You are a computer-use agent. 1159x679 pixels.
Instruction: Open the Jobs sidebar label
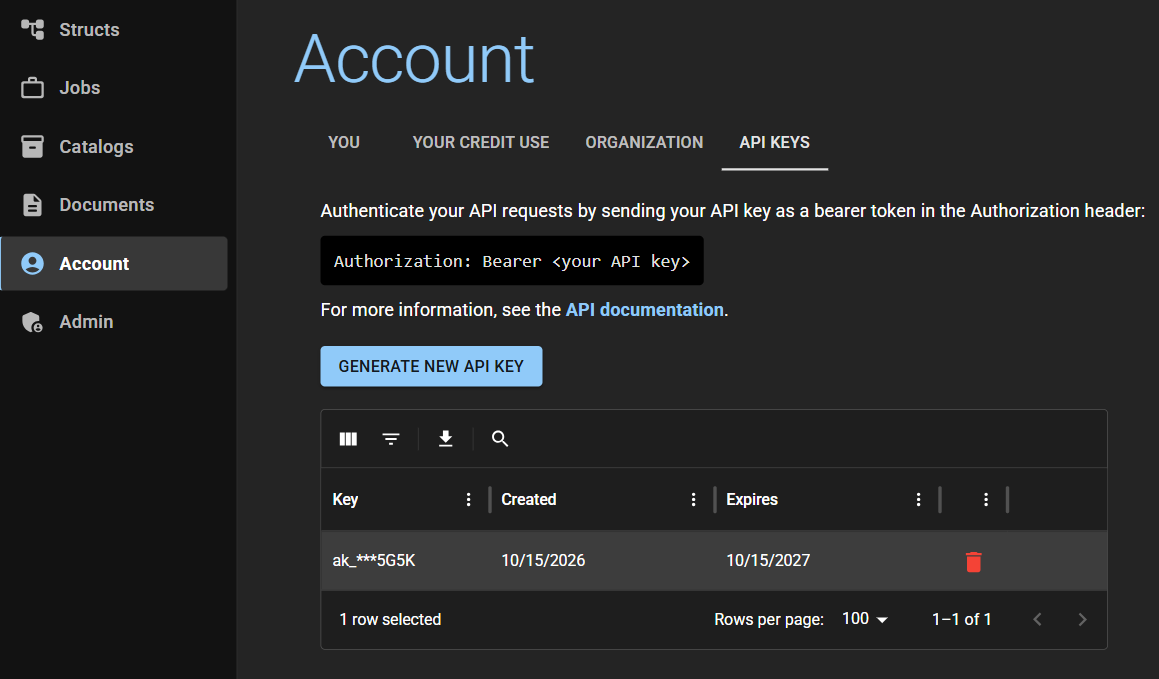coord(80,88)
